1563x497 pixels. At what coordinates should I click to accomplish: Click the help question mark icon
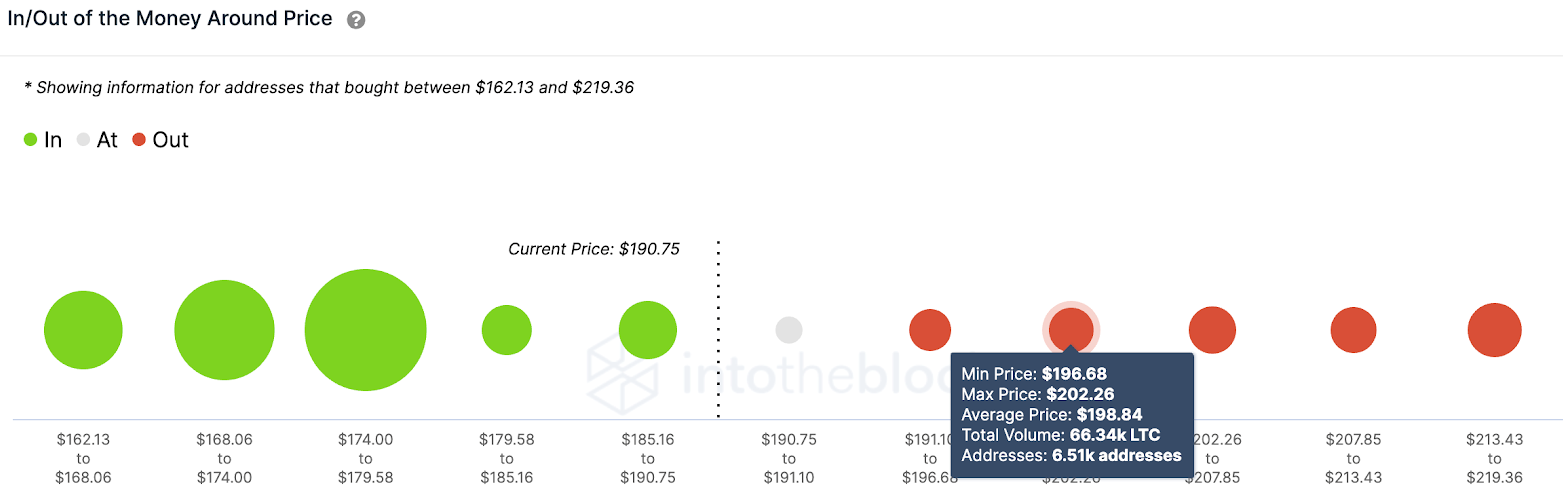356,20
